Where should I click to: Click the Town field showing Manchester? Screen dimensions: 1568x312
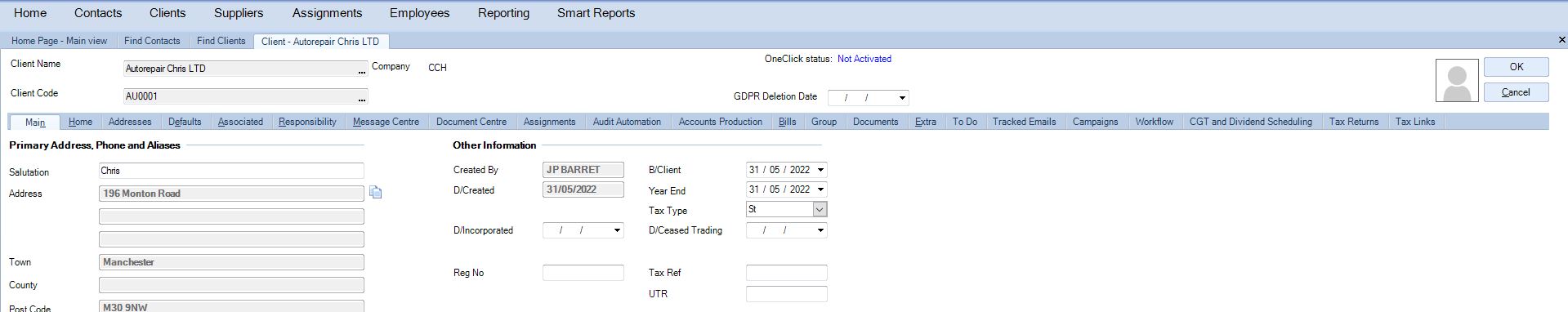click(231, 262)
